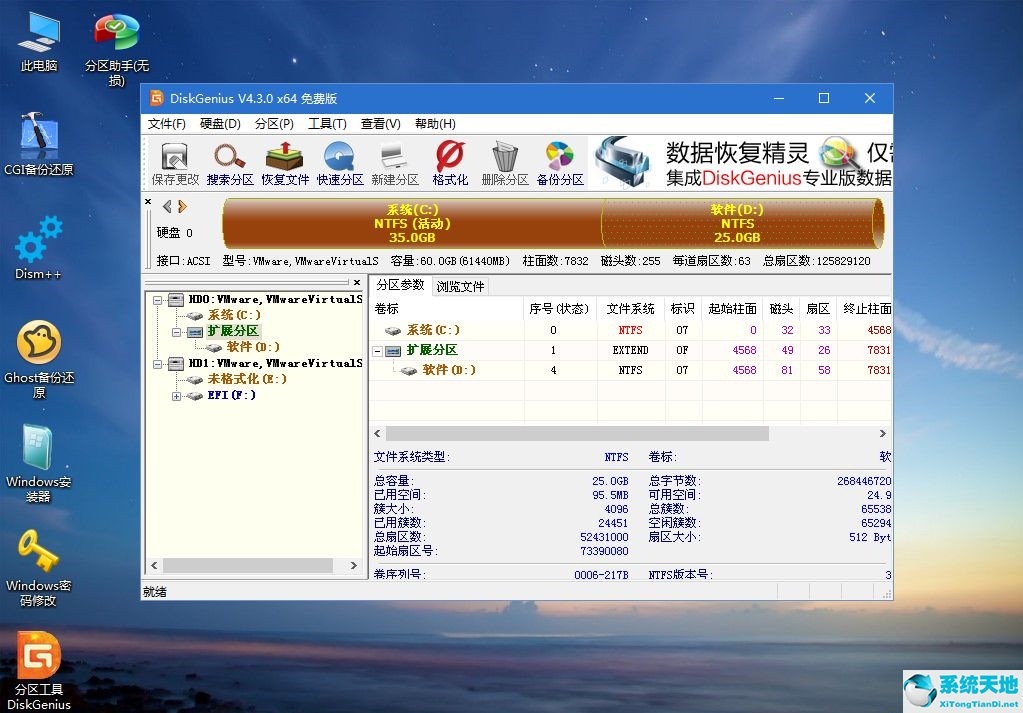Open the 查看(V) menu
This screenshot has height=713, width=1023.
click(380, 123)
